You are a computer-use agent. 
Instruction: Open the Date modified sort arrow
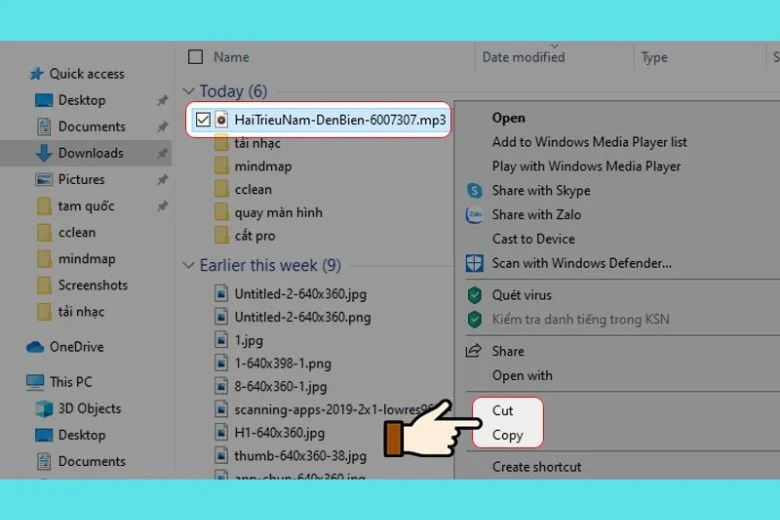[554, 45]
